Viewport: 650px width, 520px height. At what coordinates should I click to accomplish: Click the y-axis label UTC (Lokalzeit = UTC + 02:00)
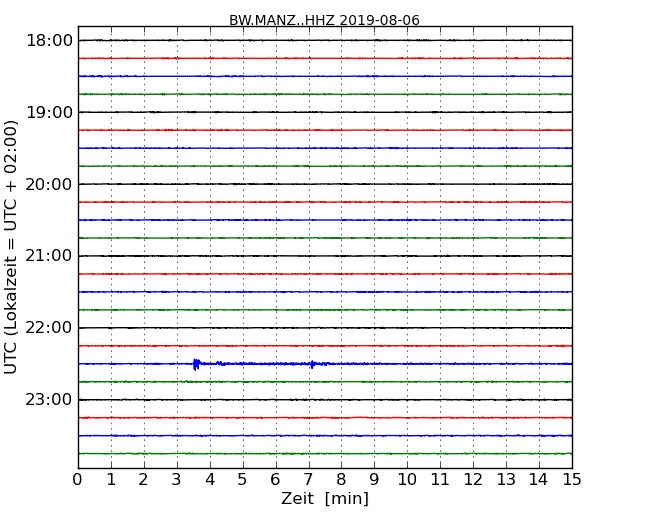11,247
